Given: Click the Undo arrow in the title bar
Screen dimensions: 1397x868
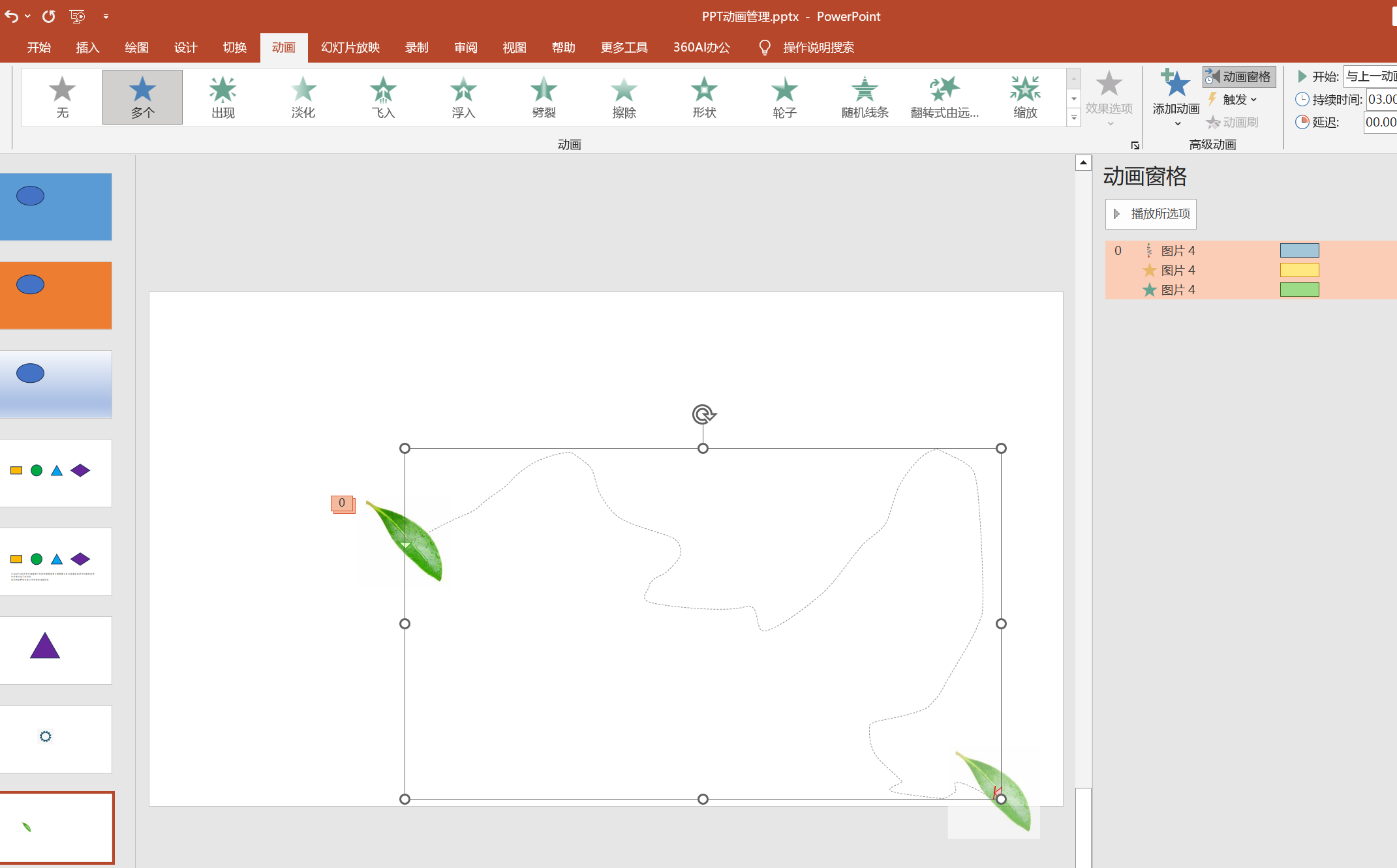Looking at the screenshot, I should tap(11, 16).
